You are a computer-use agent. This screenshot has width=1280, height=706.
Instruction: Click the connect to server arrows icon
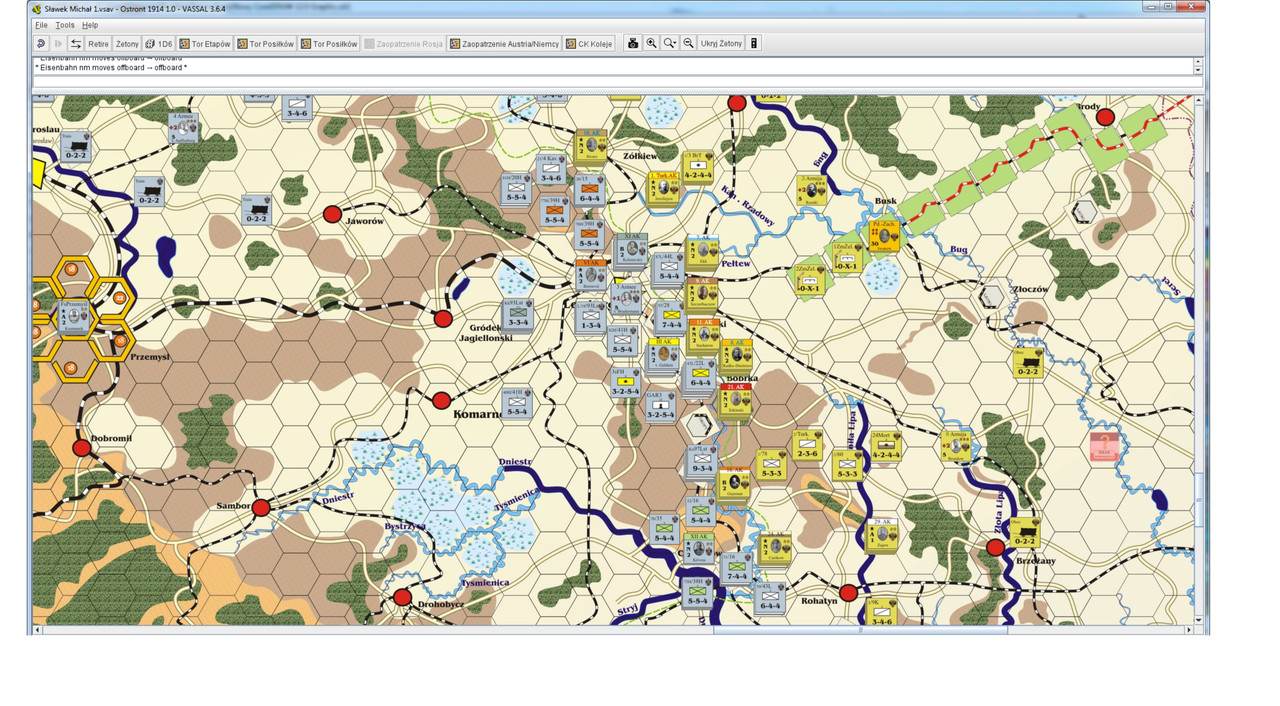tap(75, 44)
